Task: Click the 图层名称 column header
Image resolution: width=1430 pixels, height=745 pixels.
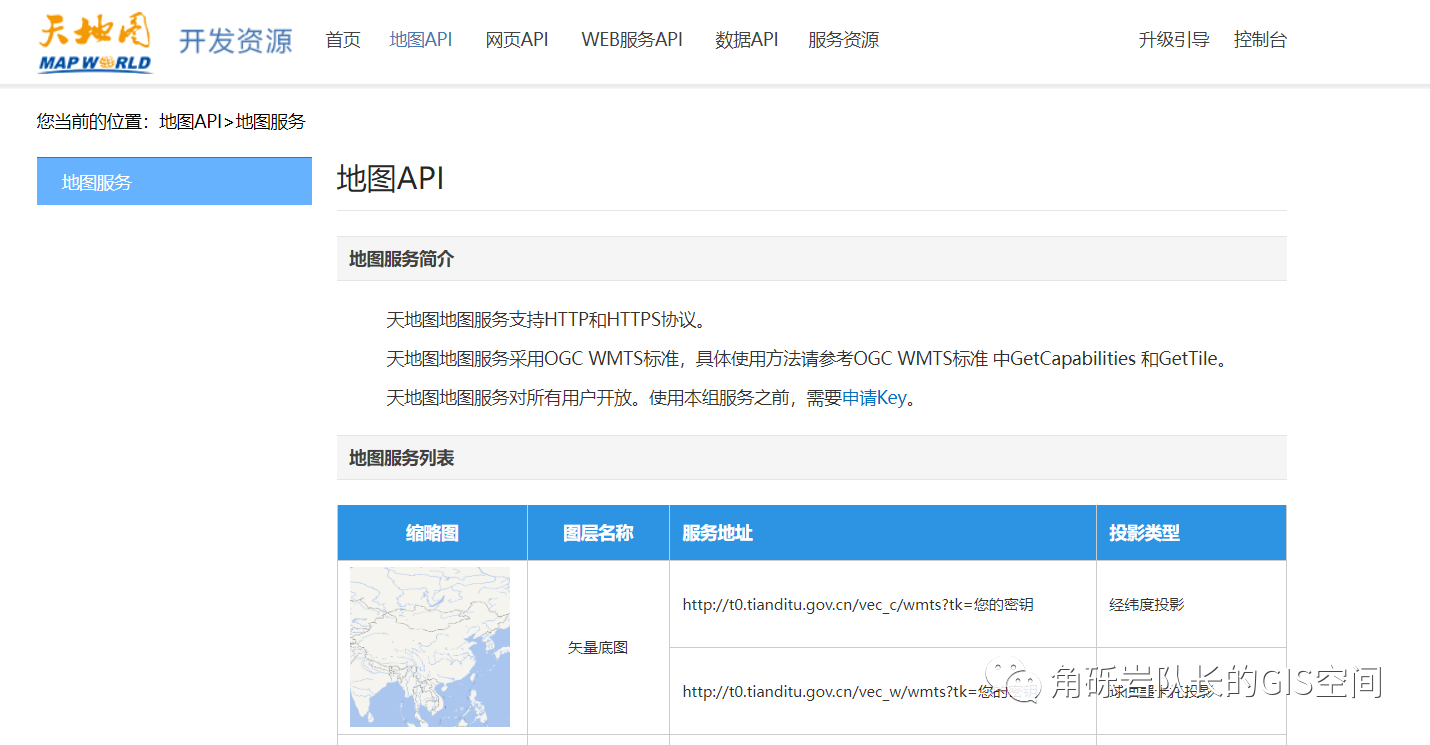Action: click(x=598, y=533)
